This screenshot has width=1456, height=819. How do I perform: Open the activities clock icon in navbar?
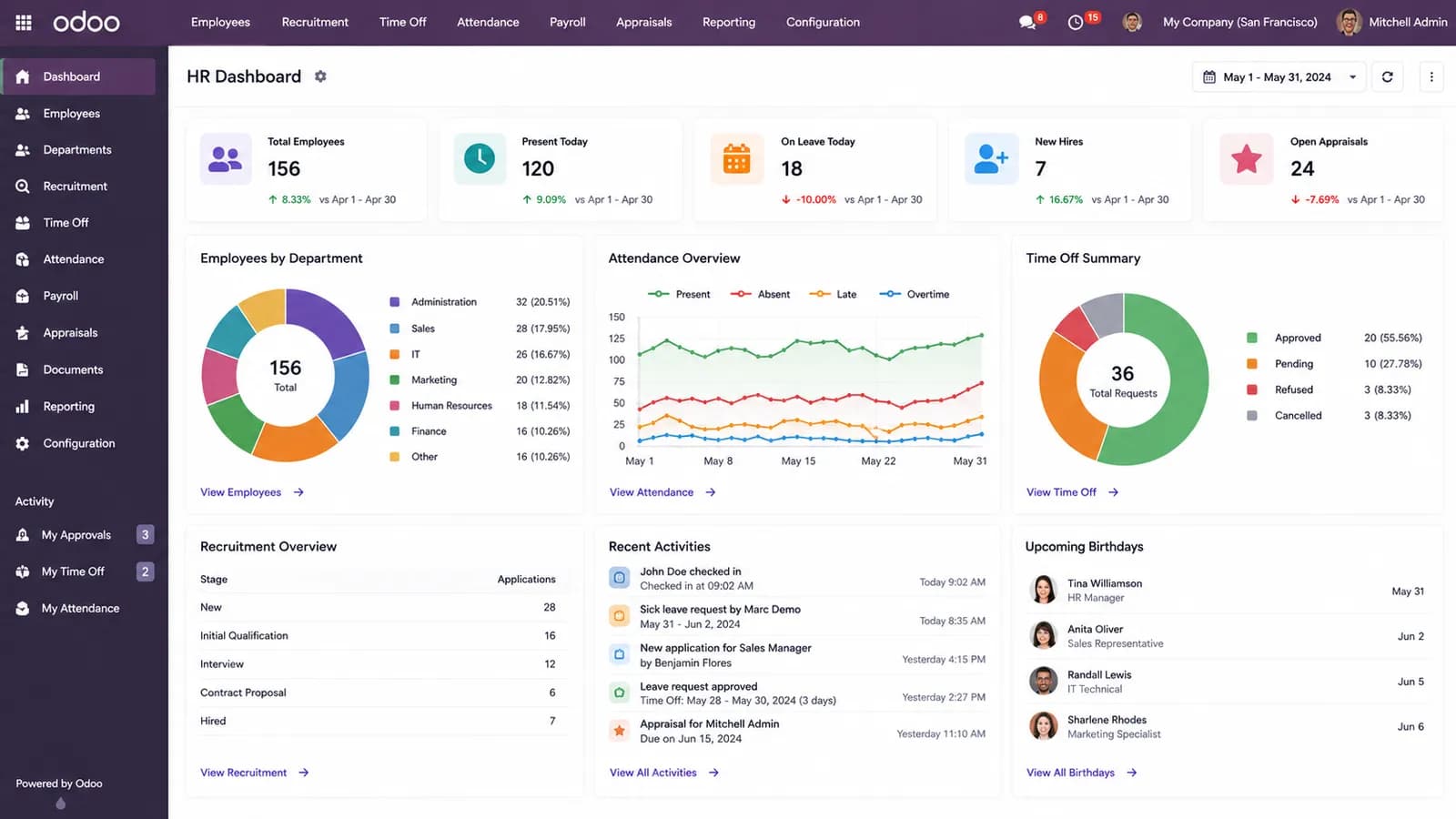pos(1076,23)
